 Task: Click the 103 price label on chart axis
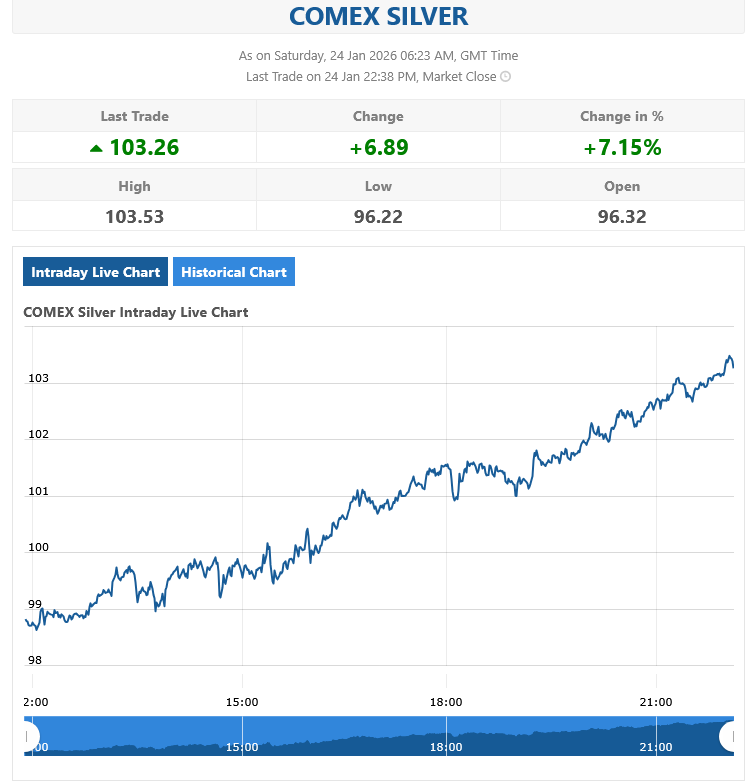point(39,379)
